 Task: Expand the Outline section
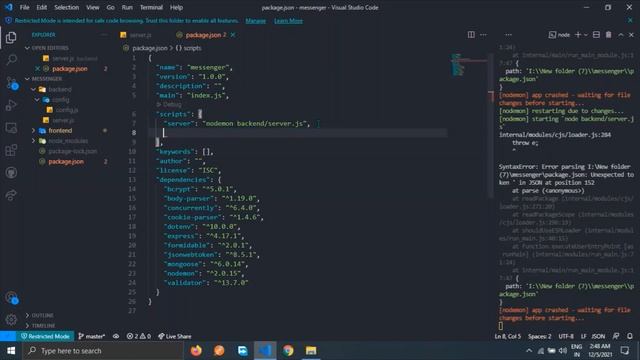coord(27,315)
